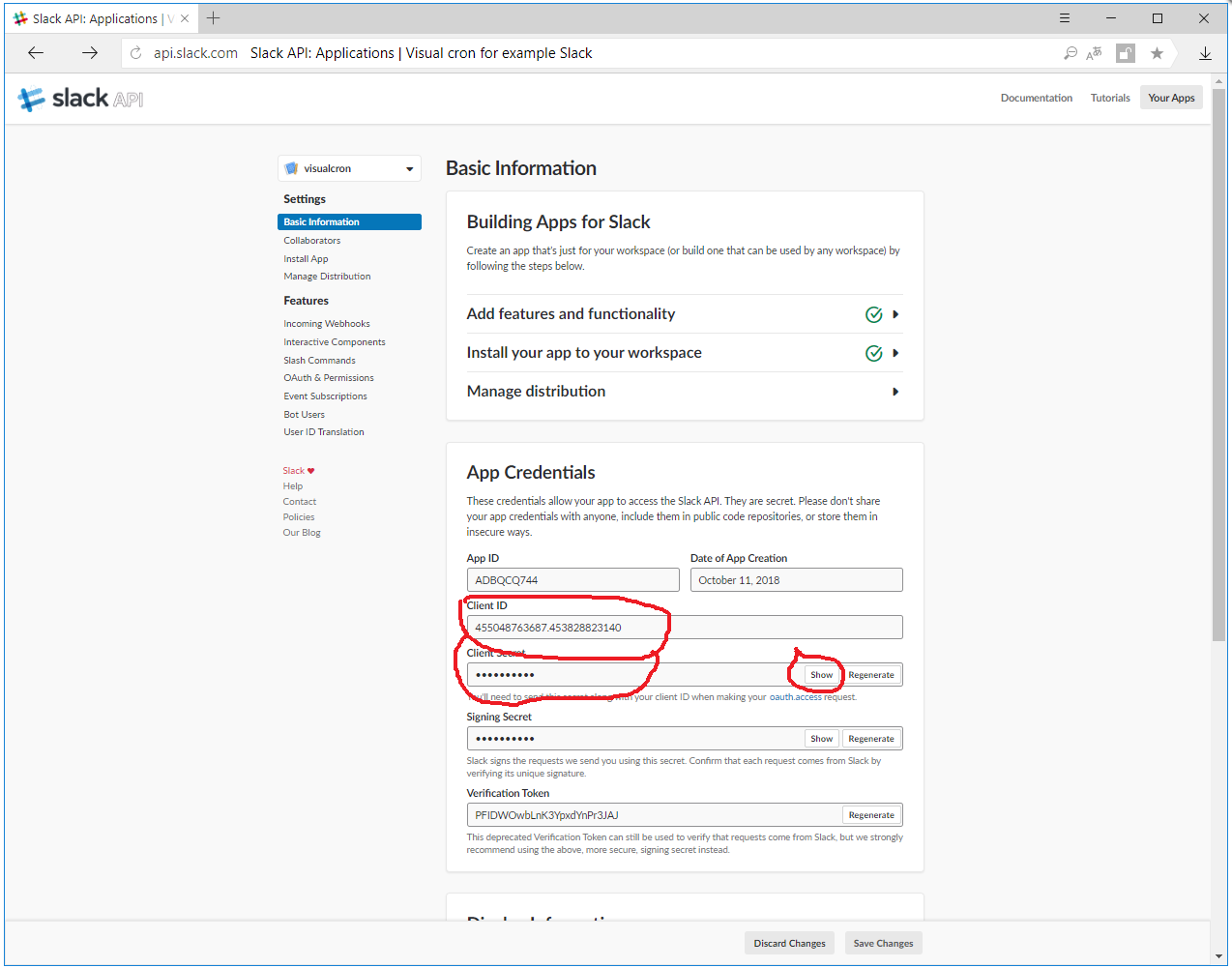The image size is (1232, 968).
Task: Show the Client Secret value
Action: tap(820, 674)
